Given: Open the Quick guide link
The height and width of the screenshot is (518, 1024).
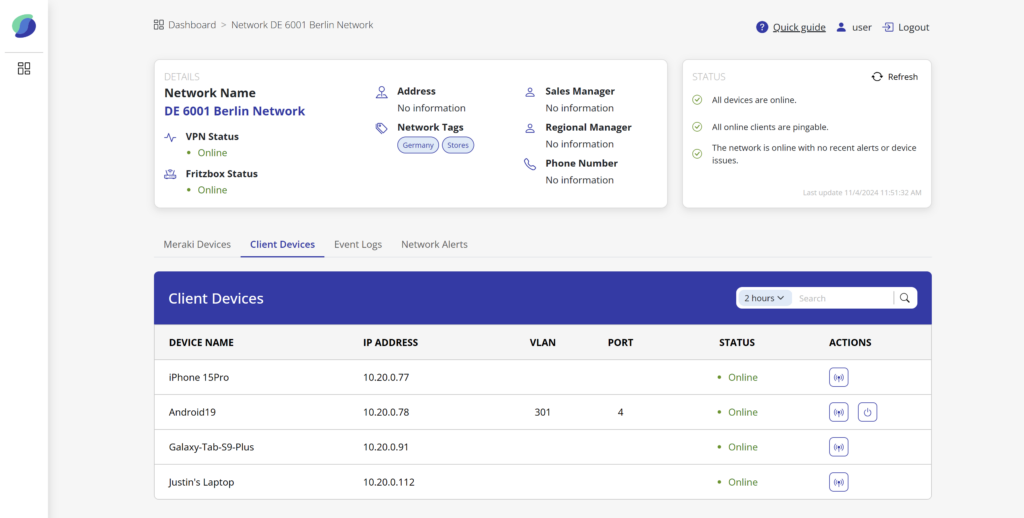Looking at the screenshot, I should tap(799, 27).
